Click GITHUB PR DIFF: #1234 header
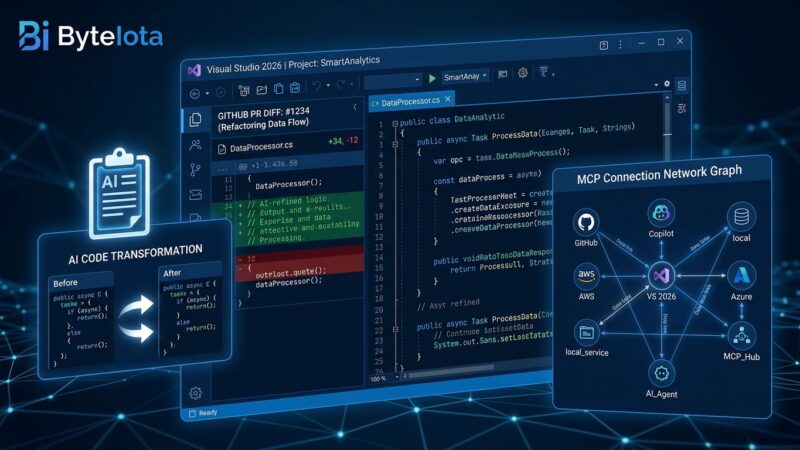This screenshot has height=450, width=800. (x=263, y=113)
